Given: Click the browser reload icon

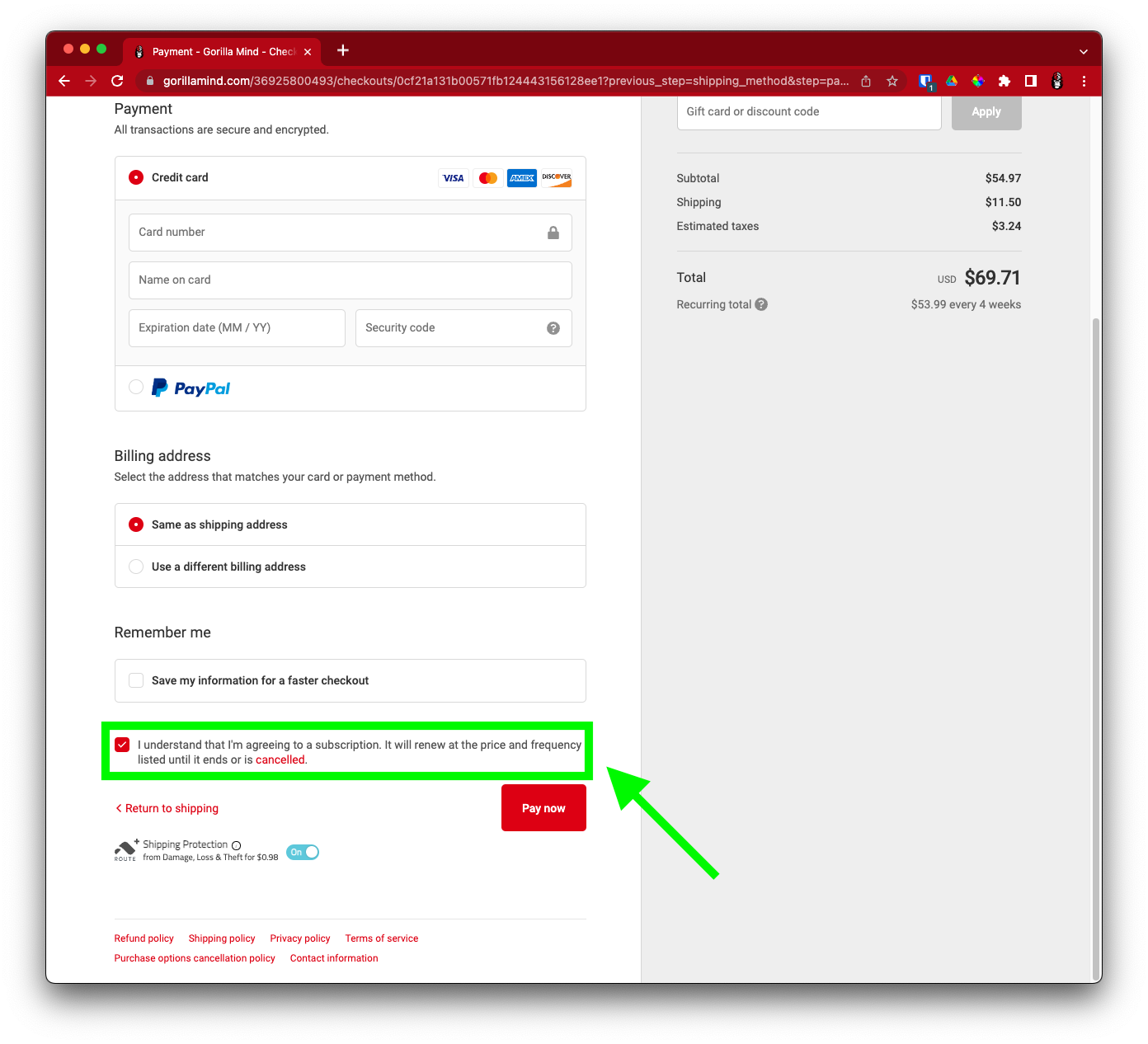Looking at the screenshot, I should click(117, 81).
